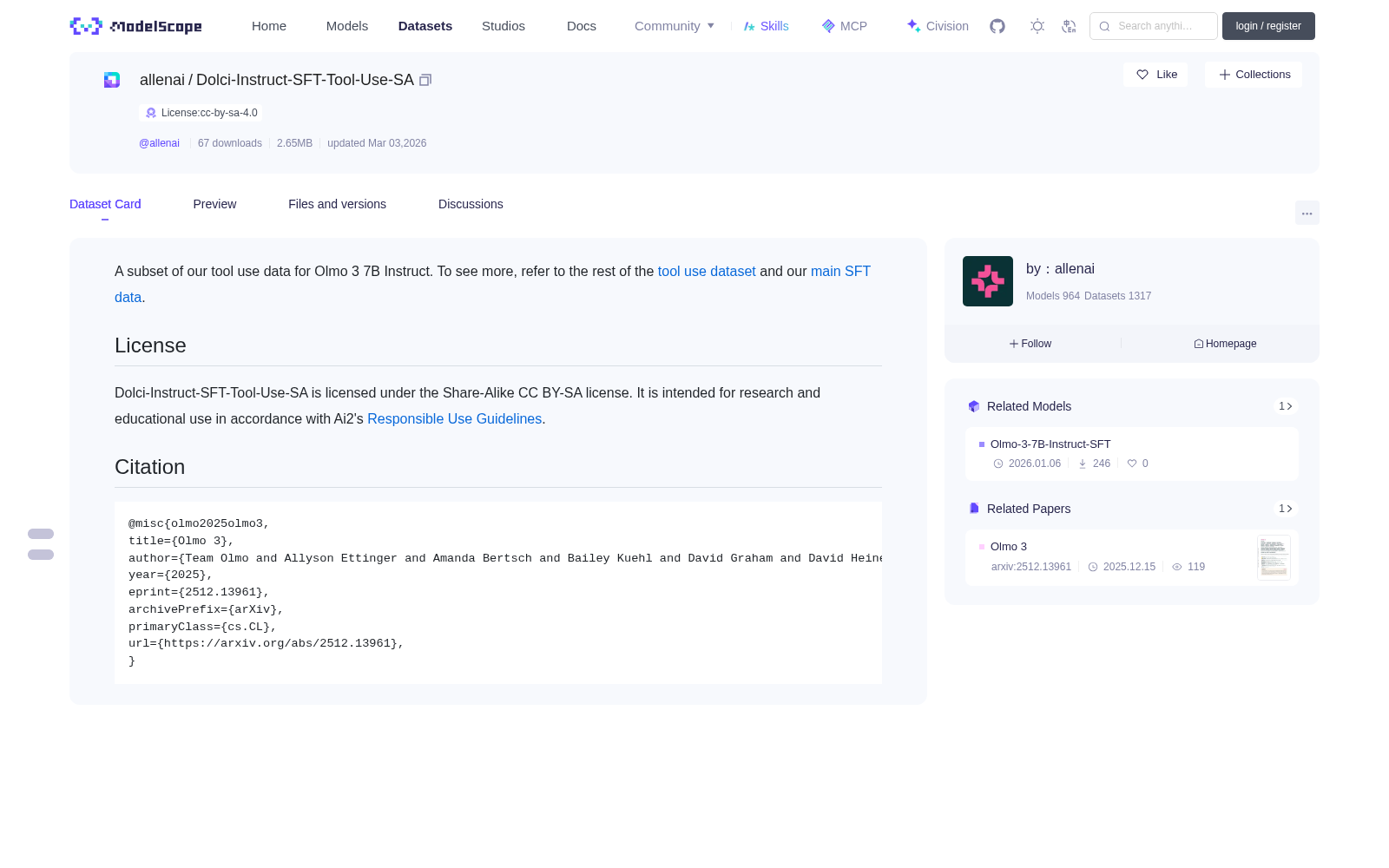This screenshot has height=868, width=1389.
Task: Open the Olmo-3-7B-Instruct-SFT related model
Action: tap(1132, 454)
